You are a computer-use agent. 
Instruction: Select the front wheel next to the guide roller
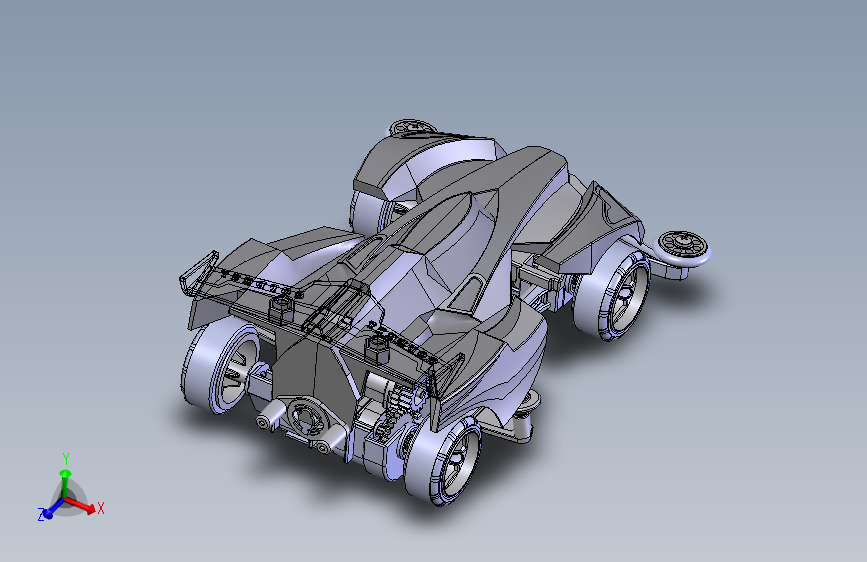tap(612, 293)
